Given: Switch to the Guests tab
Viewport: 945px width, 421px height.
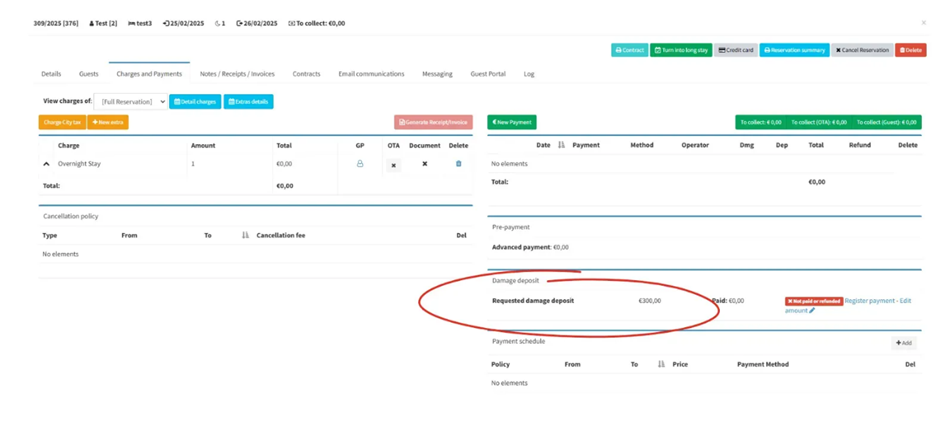Looking at the screenshot, I should point(89,74).
